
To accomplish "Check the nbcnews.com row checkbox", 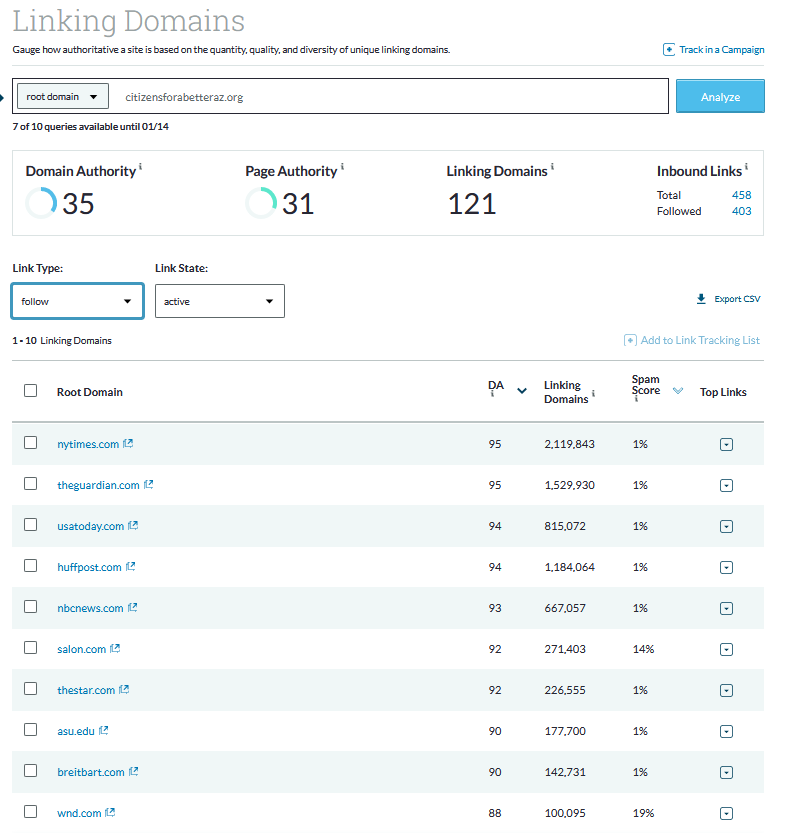I will pyautogui.click(x=30, y=607).
